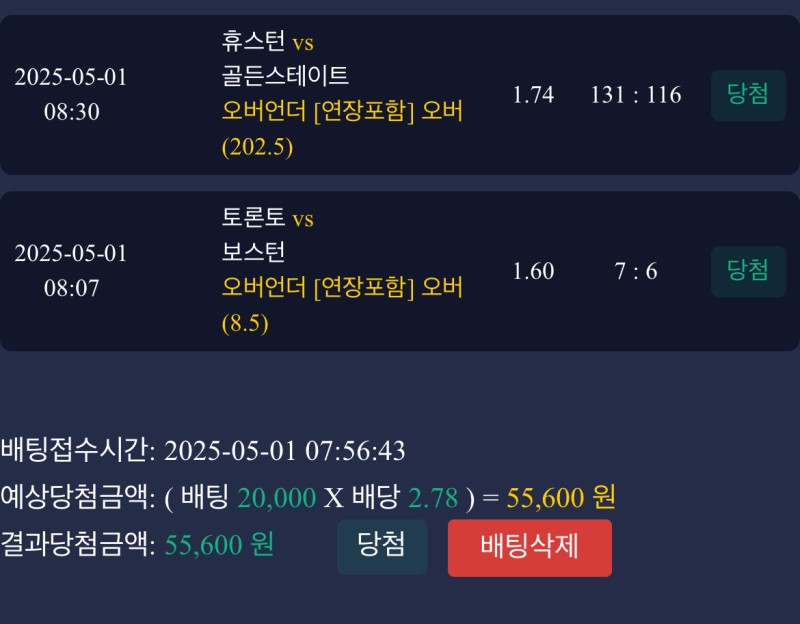Click the 당첨 badge for the 휴스턴 game

pos(748,95)
